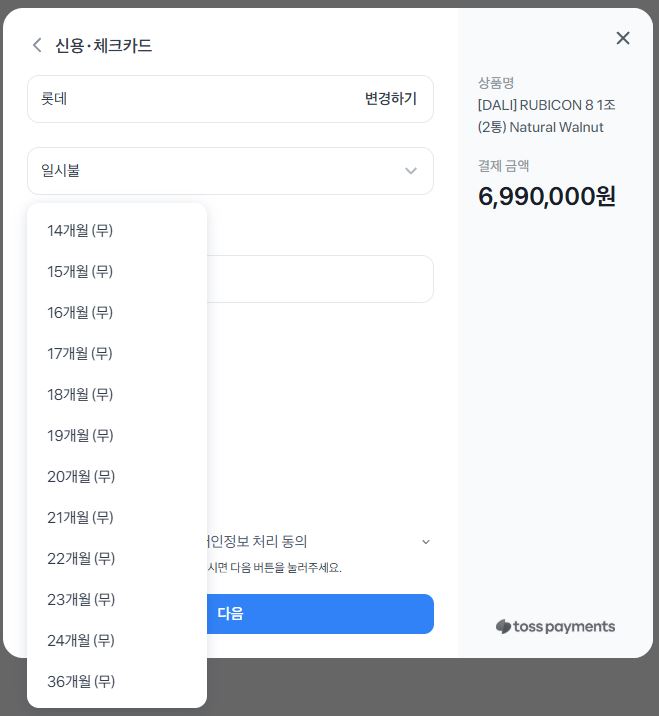
Task: Click the toss payments logo
Action: [x=555, y=627]
